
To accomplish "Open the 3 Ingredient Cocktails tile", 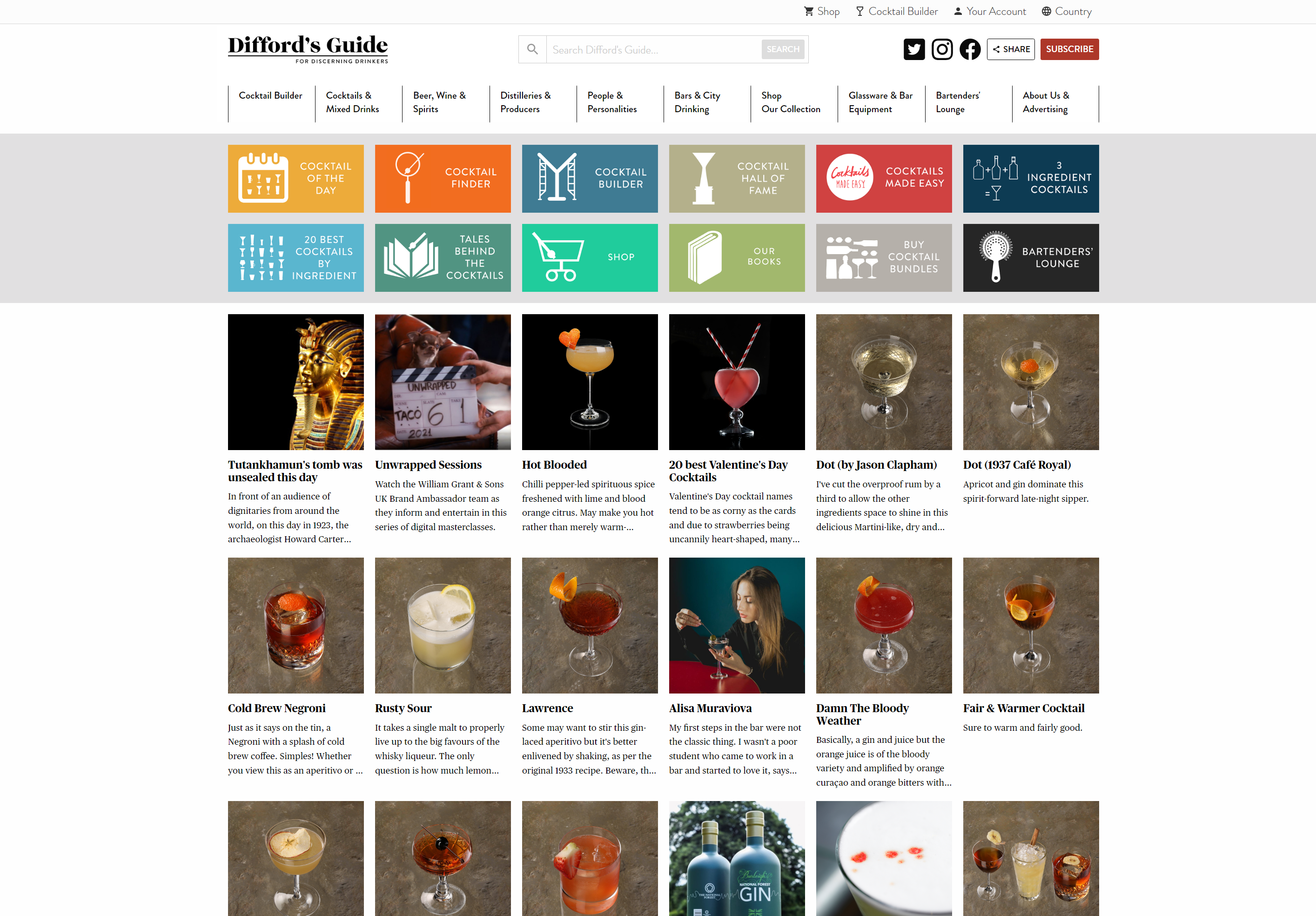I will coord(1031,178).
